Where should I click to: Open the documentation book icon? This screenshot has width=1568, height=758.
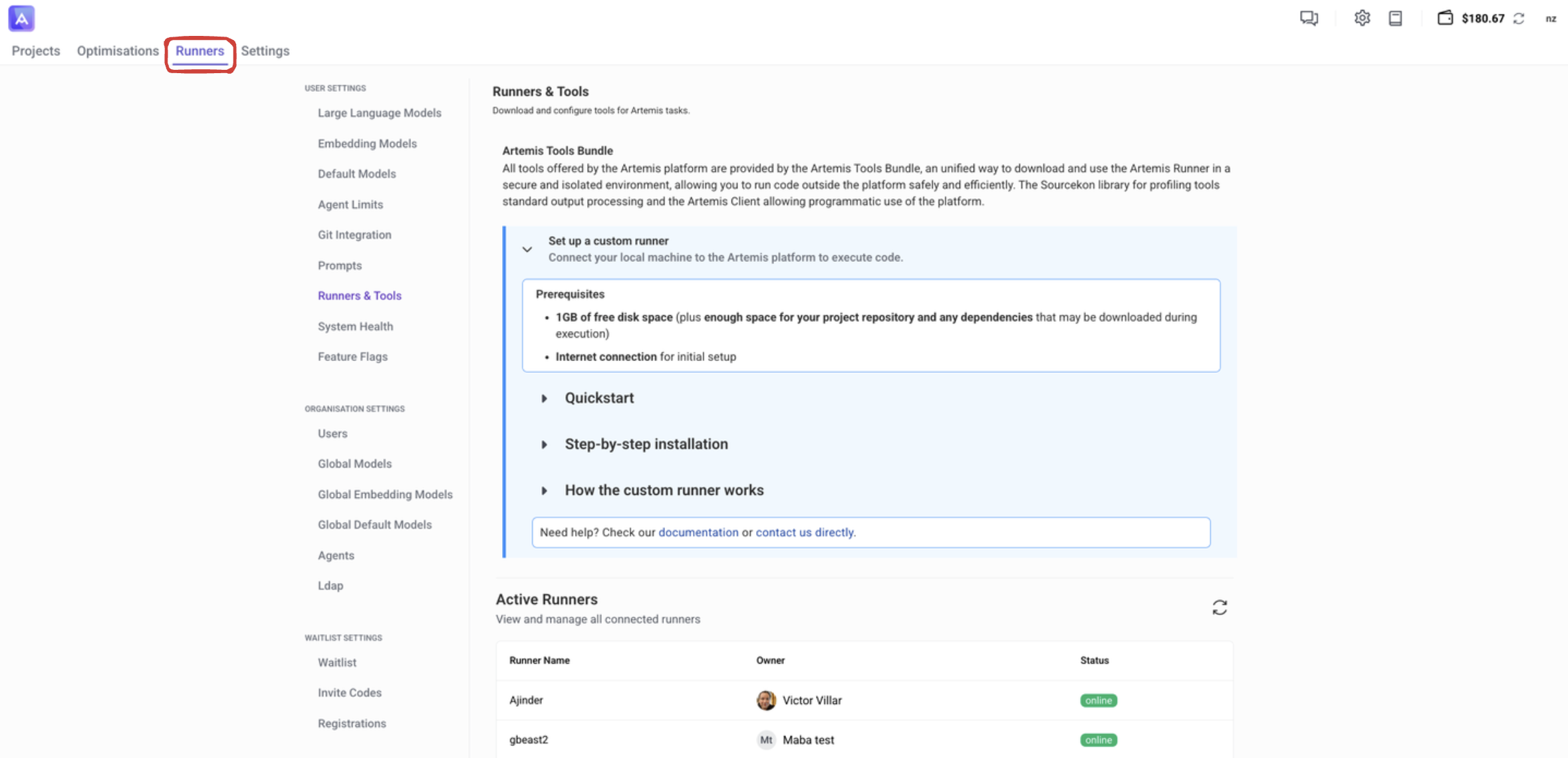tap(1395, 18)
